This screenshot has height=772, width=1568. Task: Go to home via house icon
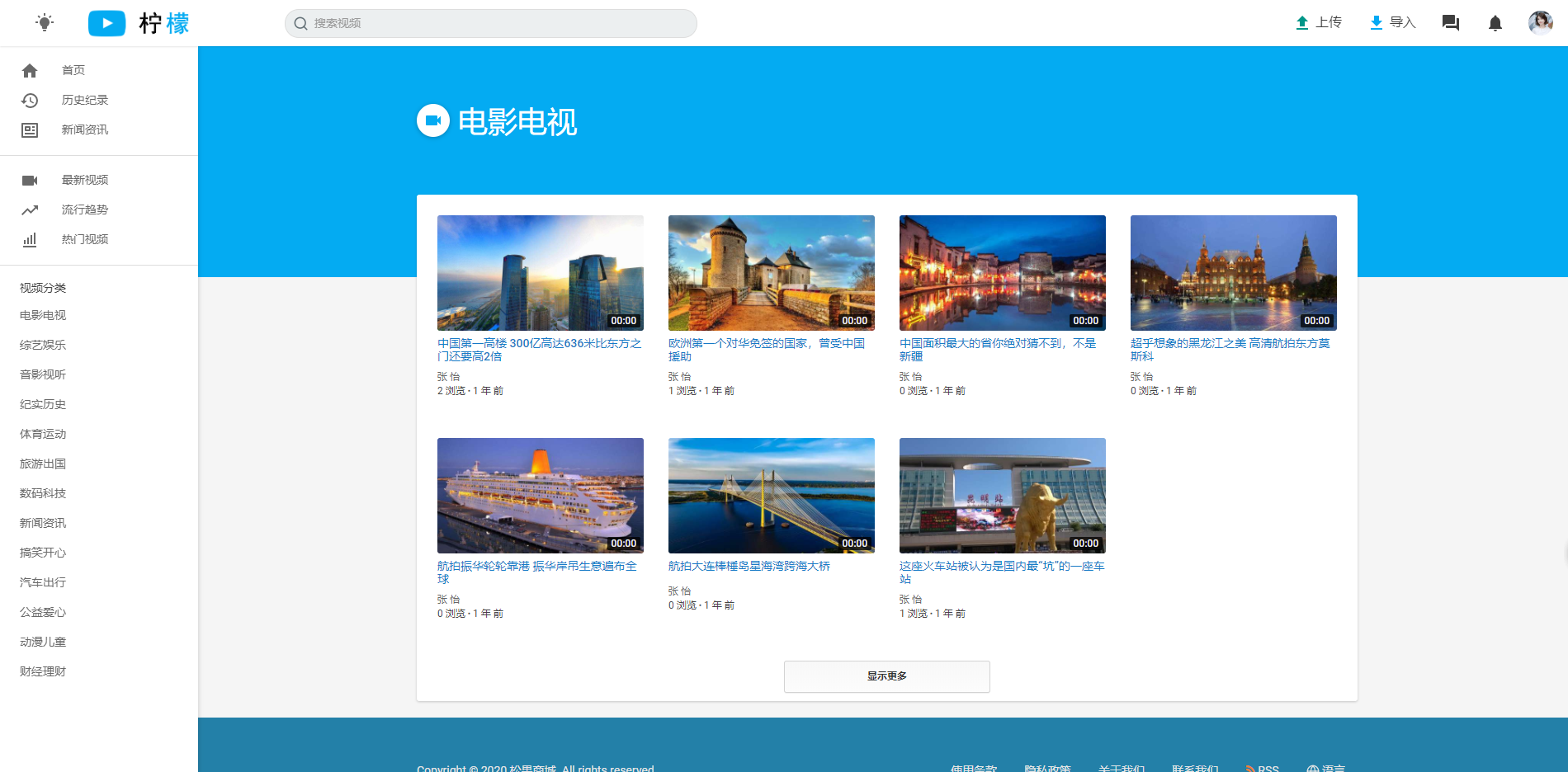coord(30,71)
